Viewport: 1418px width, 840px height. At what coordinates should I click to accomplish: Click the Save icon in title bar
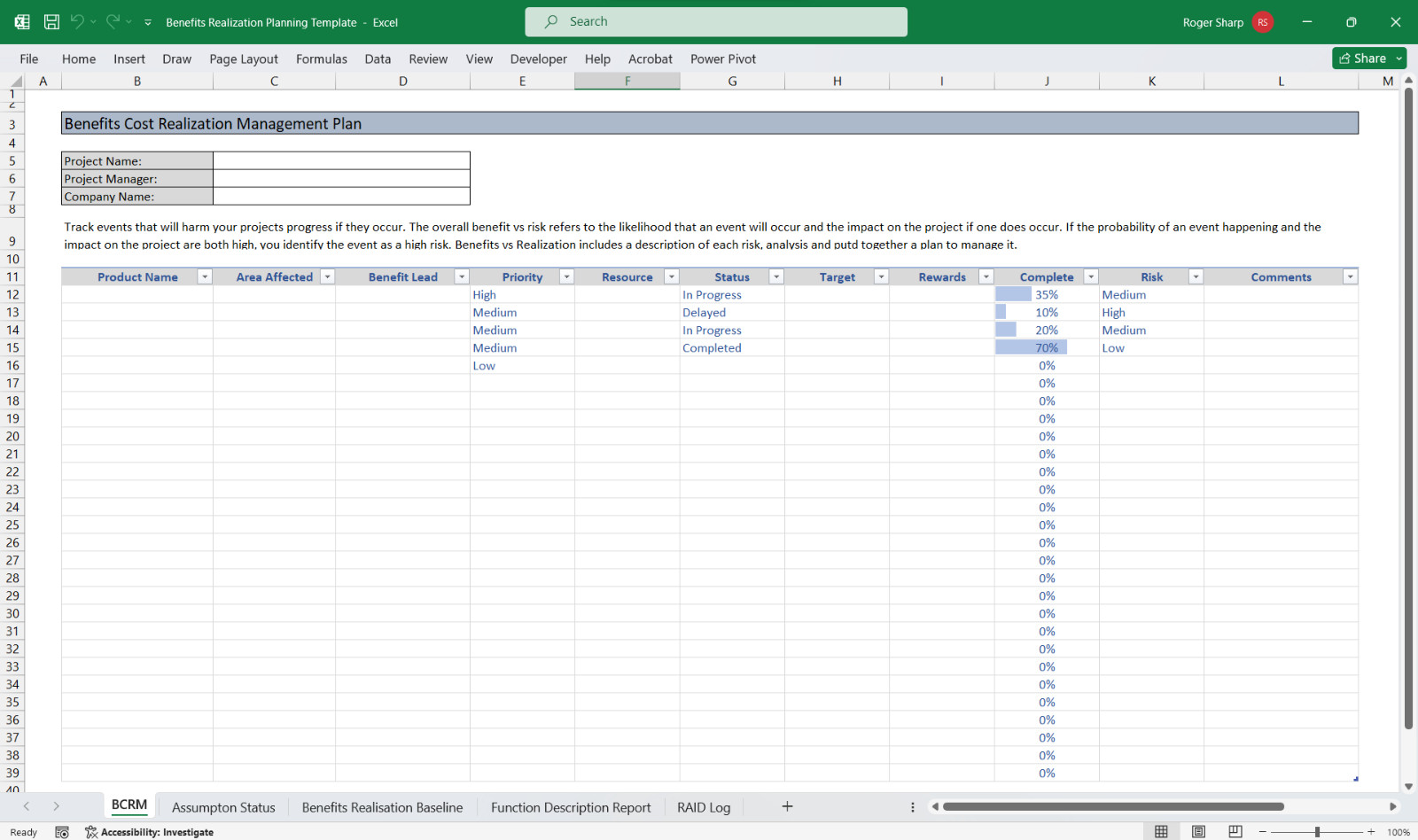point(51,22)
